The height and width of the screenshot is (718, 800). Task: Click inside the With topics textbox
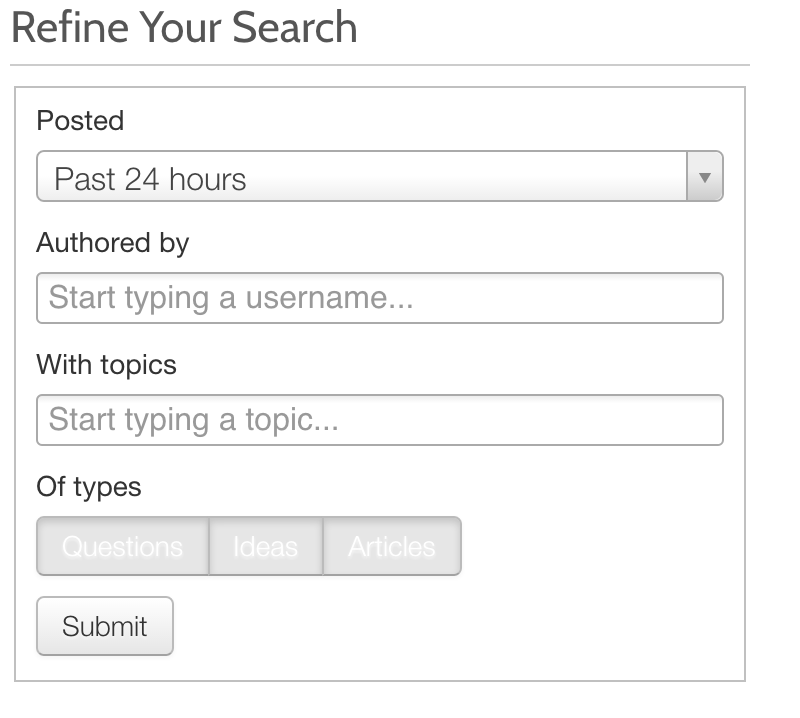(x=379, y=420)
